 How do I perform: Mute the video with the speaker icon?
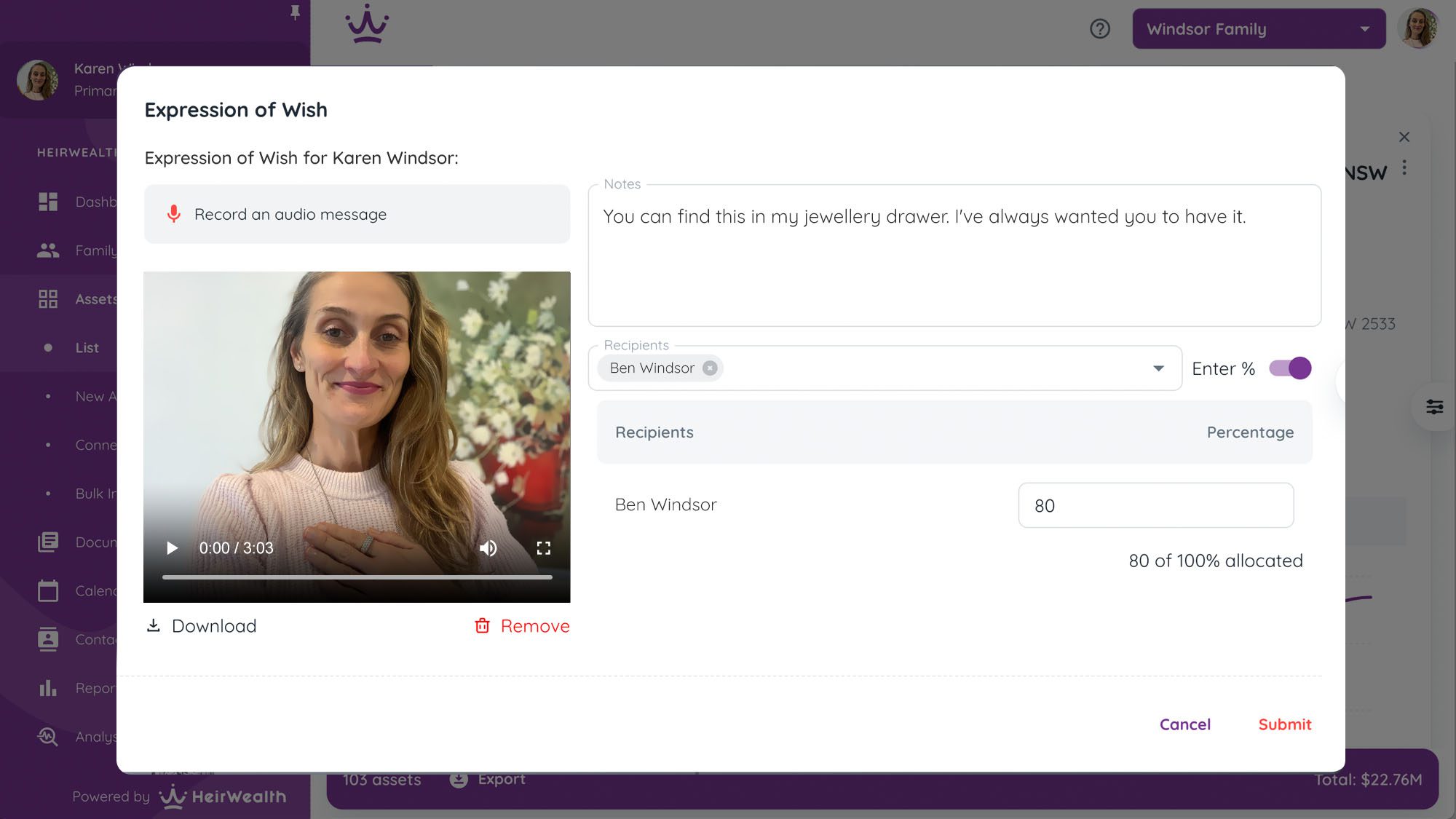pos(488,548)
